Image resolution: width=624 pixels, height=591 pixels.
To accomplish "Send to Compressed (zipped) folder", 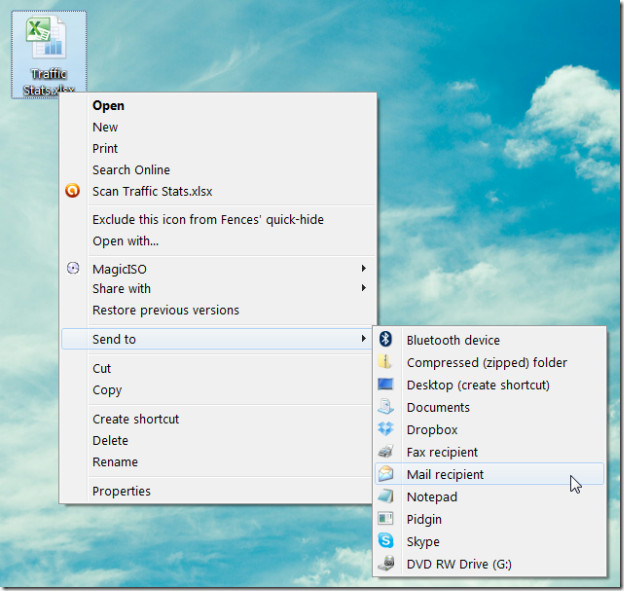I will 487,363.
